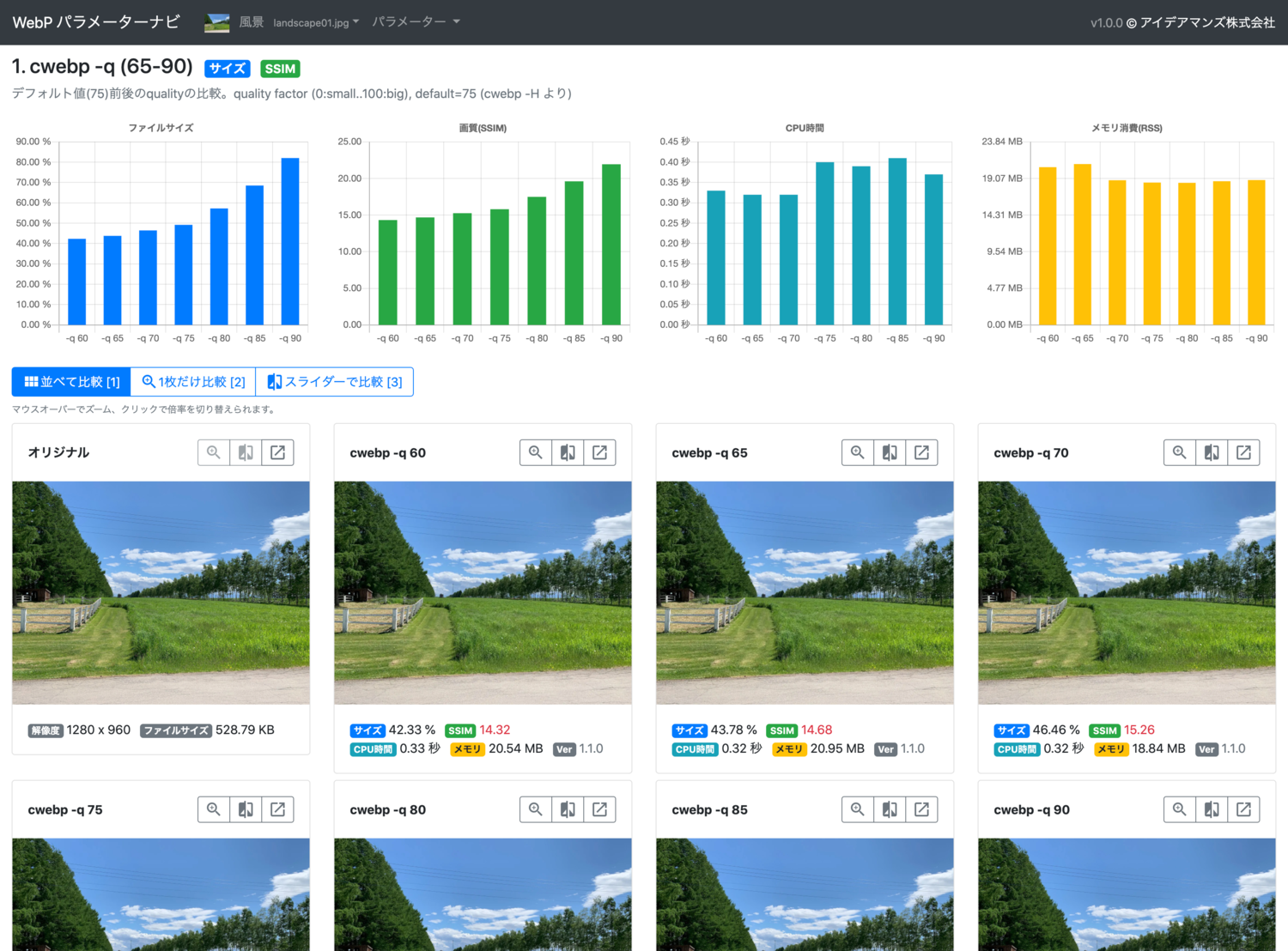The height and width of the screenshot is (951, 1288).
Task: Click the blue サイズ badge in heading
Action: [228, 69]
